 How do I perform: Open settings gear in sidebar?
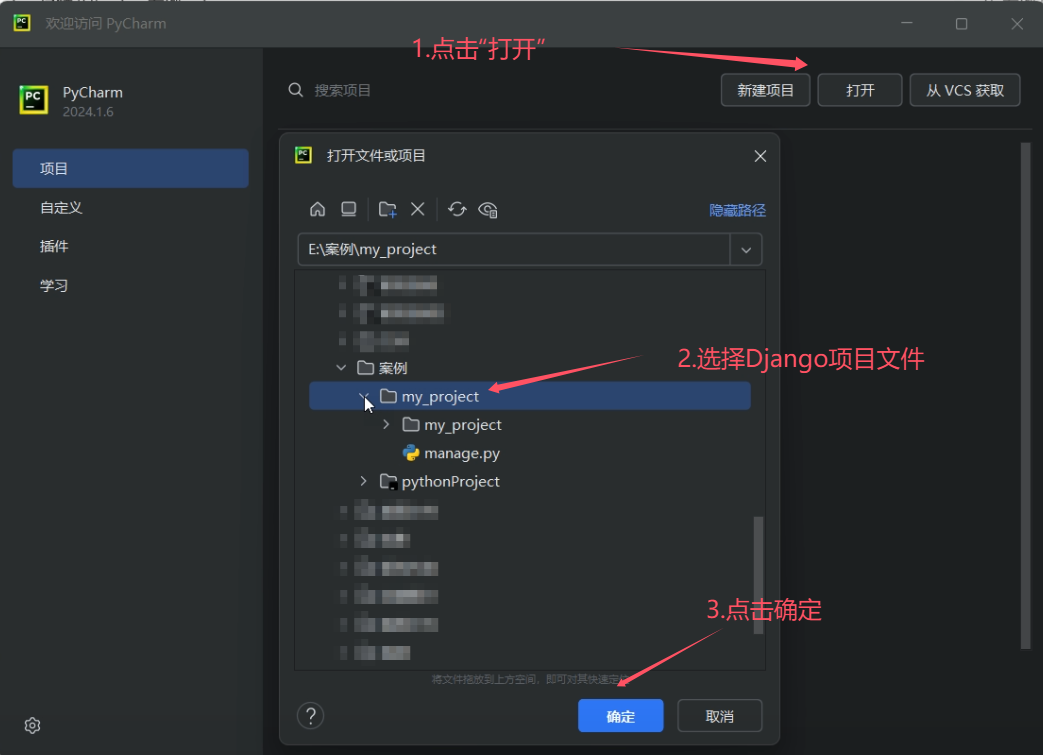33,725
